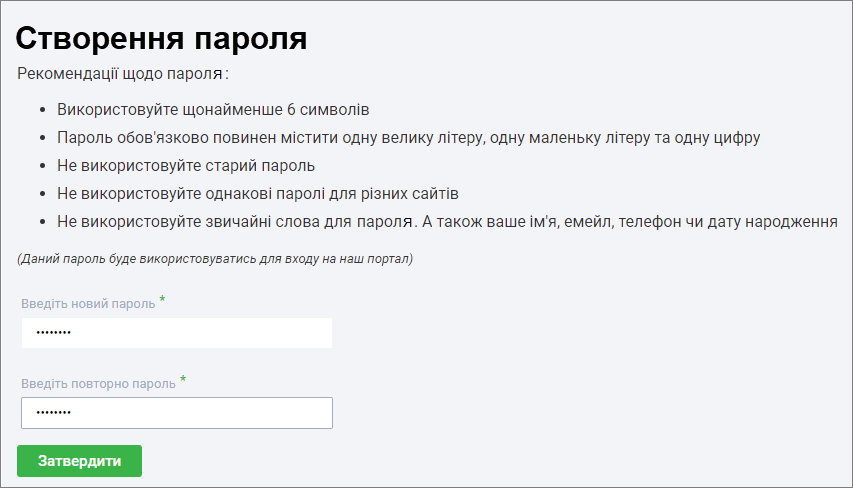Click the 'Рекомендації щодо пароля:' text
Screen dimensions: 853x488
123,73
